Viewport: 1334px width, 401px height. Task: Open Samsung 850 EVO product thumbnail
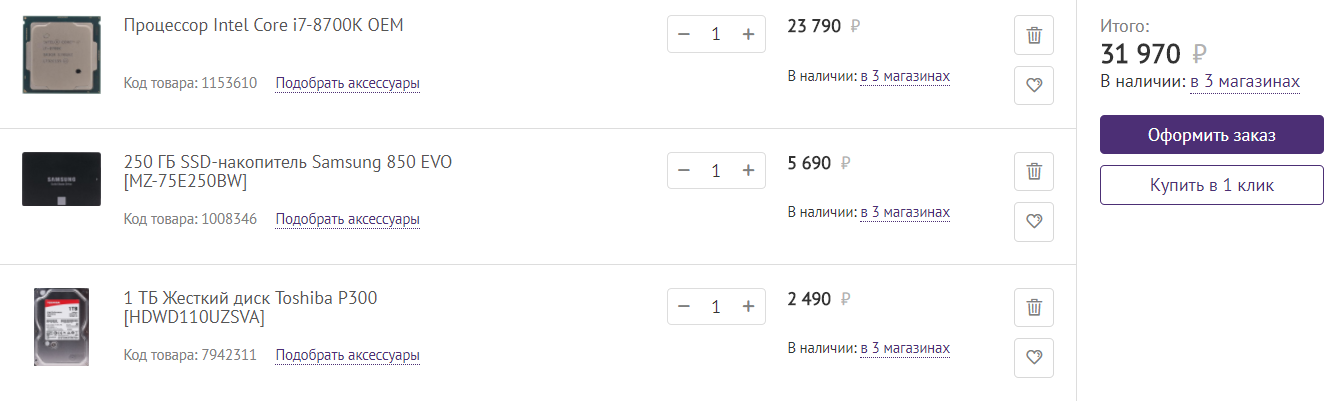pyautogui.click(x=61, y=179)
